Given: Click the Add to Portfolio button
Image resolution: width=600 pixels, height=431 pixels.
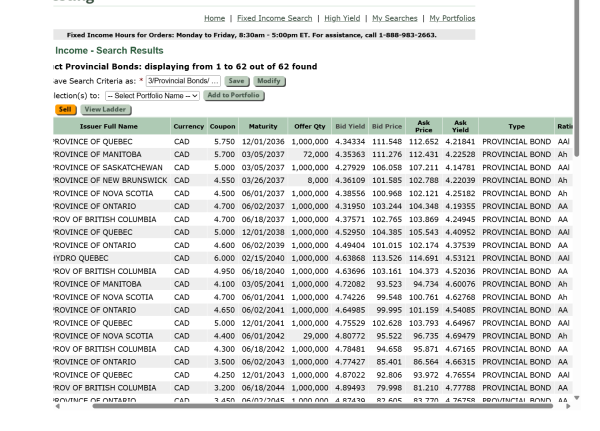Looking at the screenshot, I should pos(233,95).
